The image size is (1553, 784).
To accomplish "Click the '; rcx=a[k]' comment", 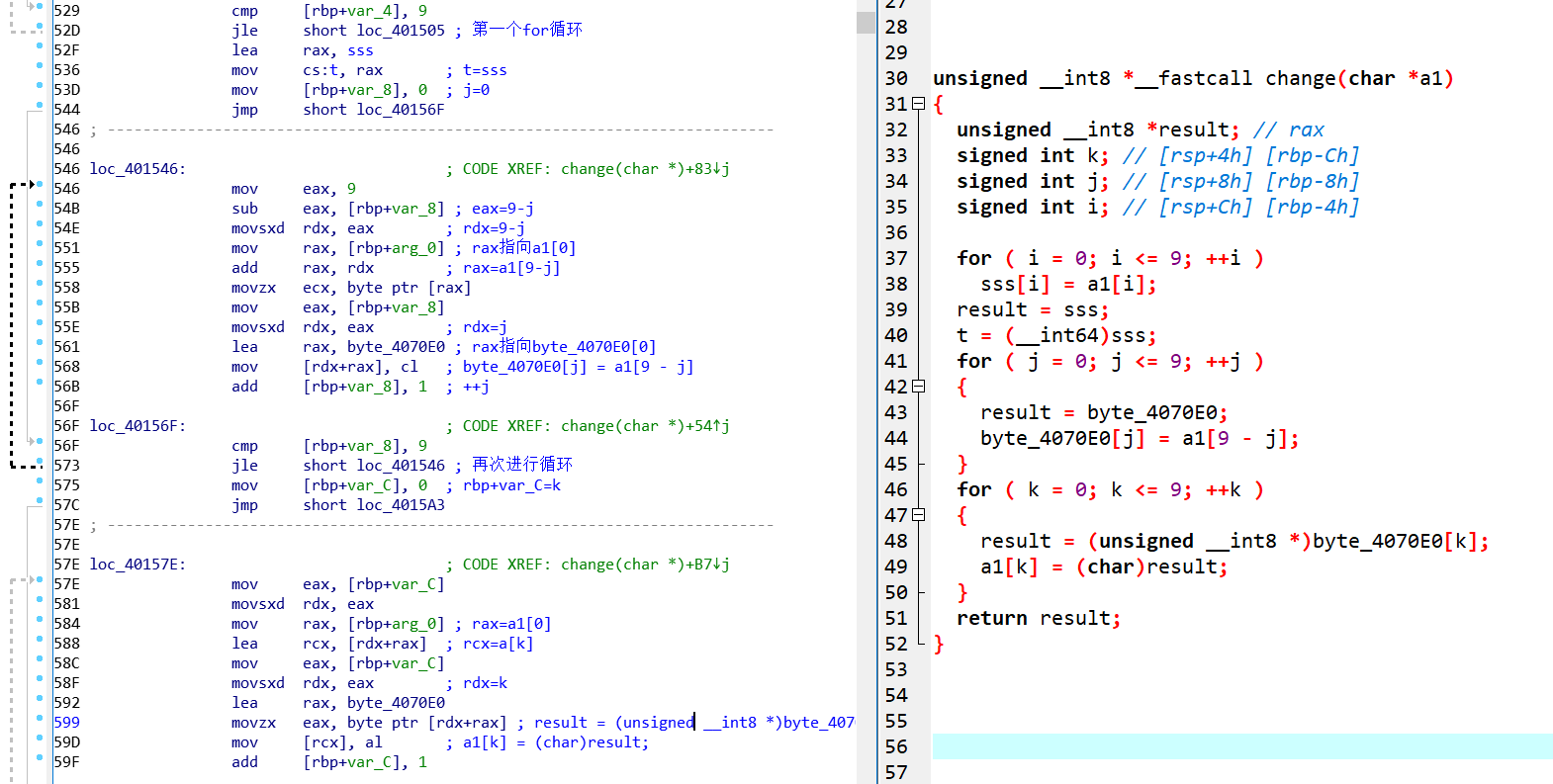I will point(490,644).
